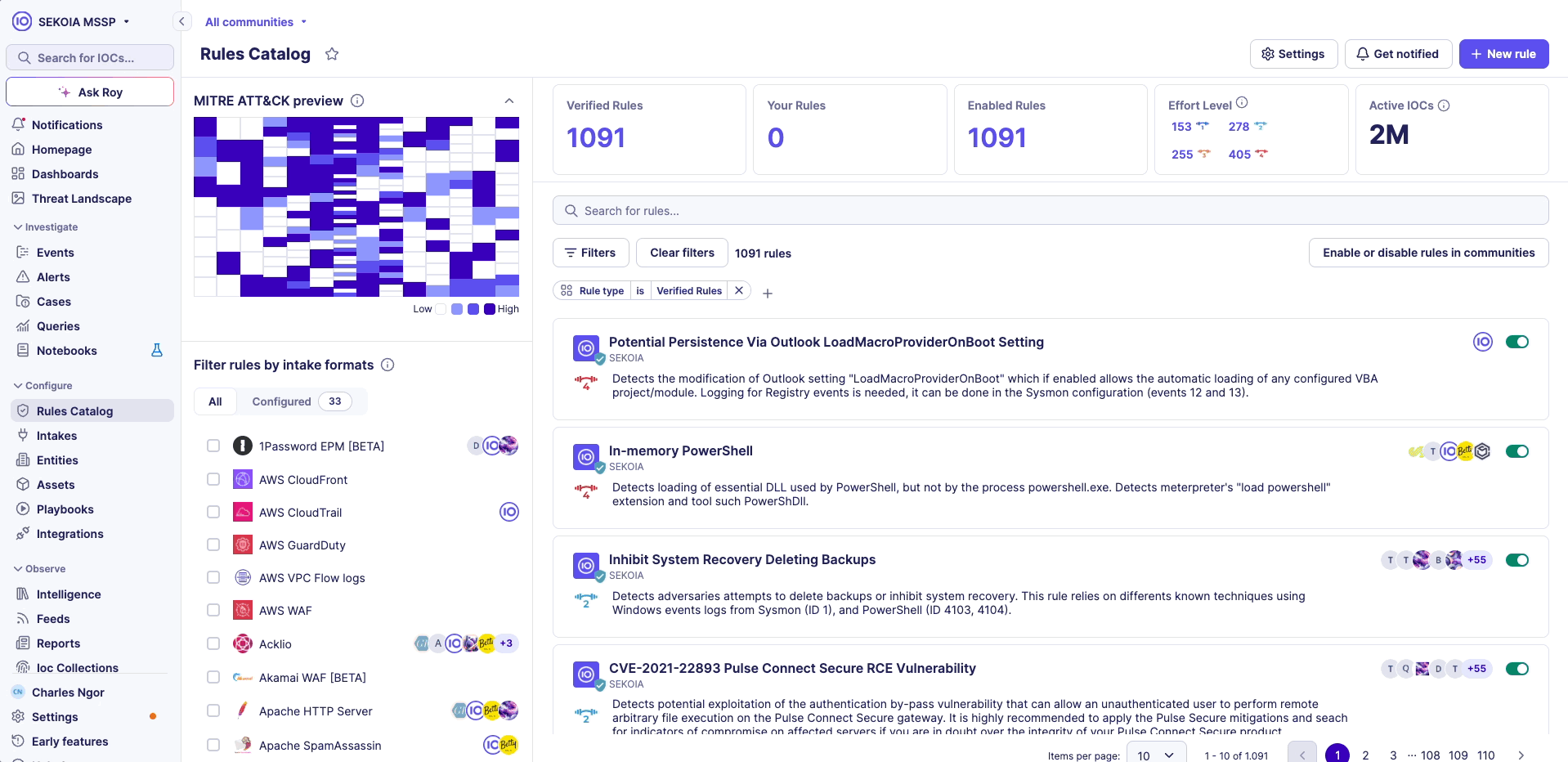Click info icon beside Filter rules by intake formats
The image size is (1568, 762).
(388, 365)
